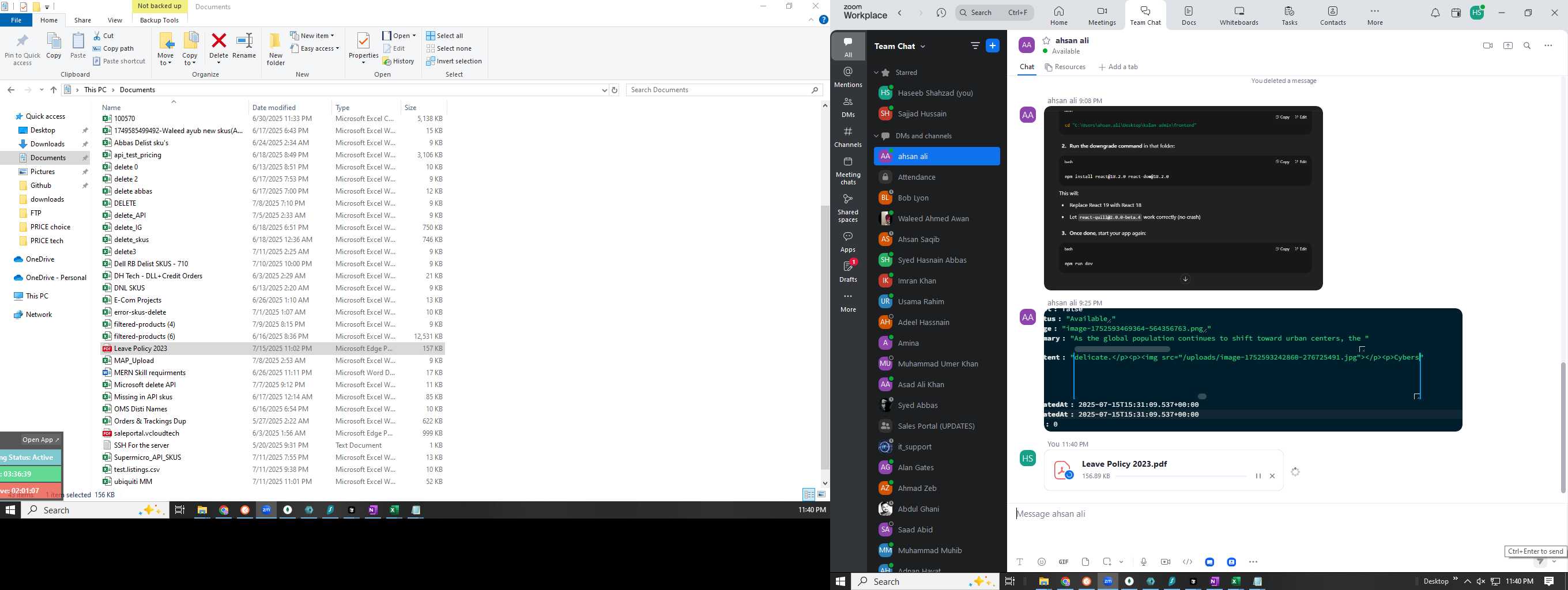Image resolution: width=1568 pixels, height=590 pixels.
Task: Open Drafts in Zoom sidebar
Action: (848, 271)
